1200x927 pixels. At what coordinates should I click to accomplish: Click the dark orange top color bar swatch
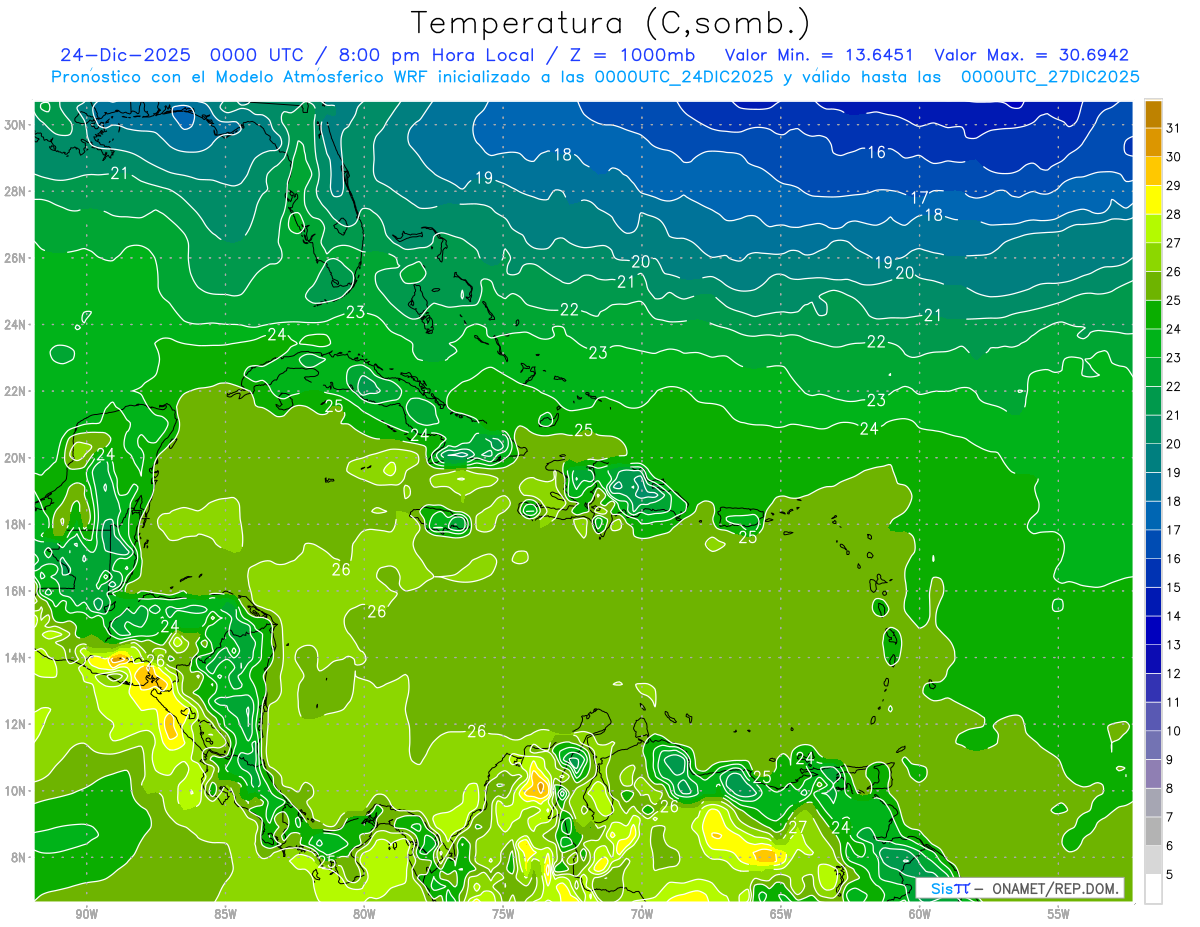point(1153,113)
